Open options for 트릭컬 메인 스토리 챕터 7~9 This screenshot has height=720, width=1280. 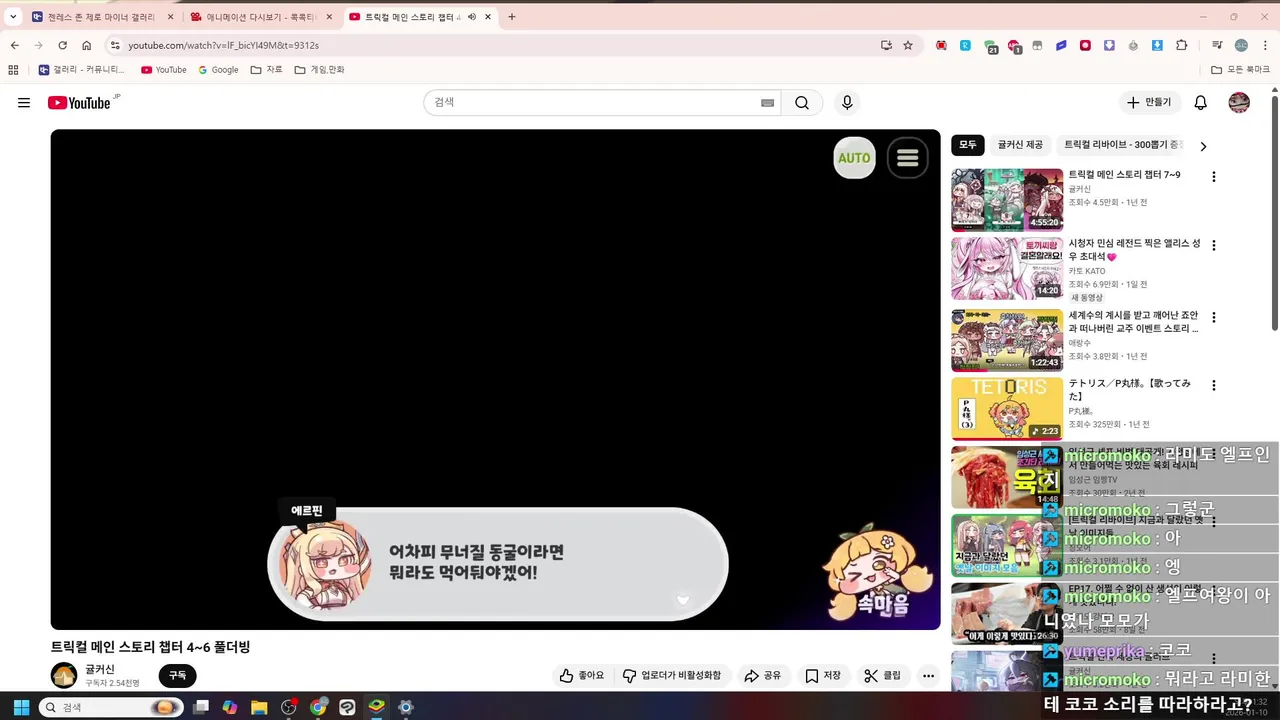coord(1214,177)
